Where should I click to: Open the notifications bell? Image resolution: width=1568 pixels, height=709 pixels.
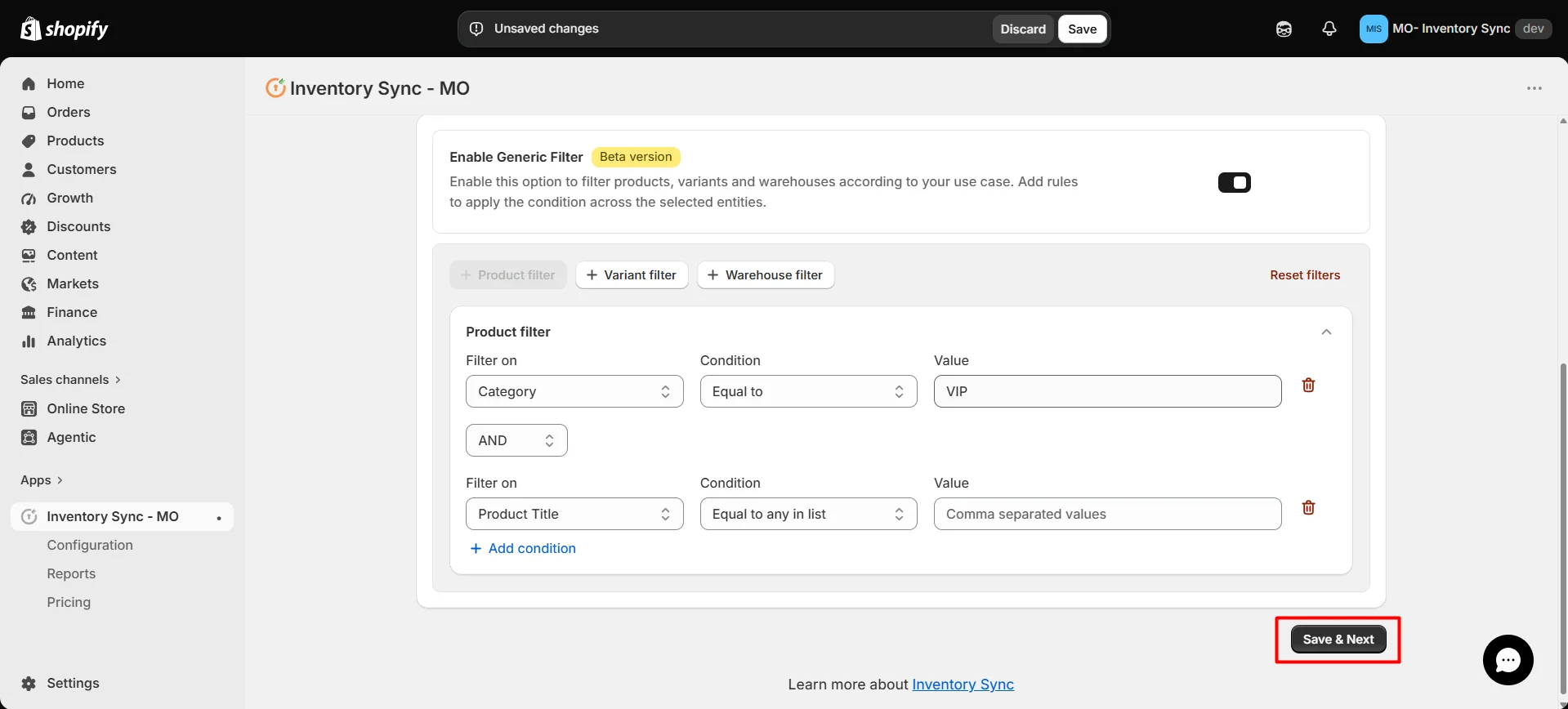pyautogui.click(x=1329, y=29)
